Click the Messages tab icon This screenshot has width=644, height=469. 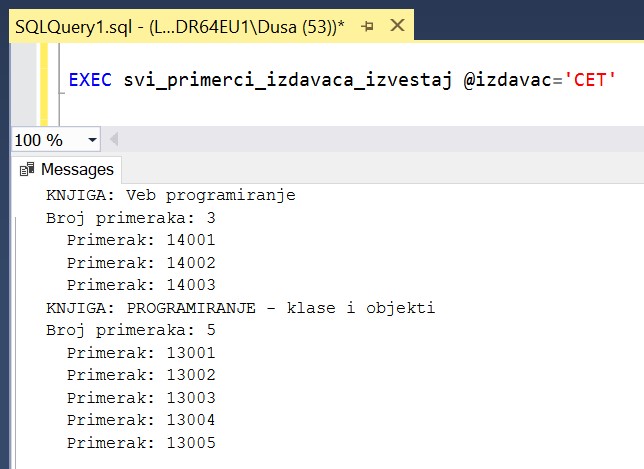click(x=27, y=170)
